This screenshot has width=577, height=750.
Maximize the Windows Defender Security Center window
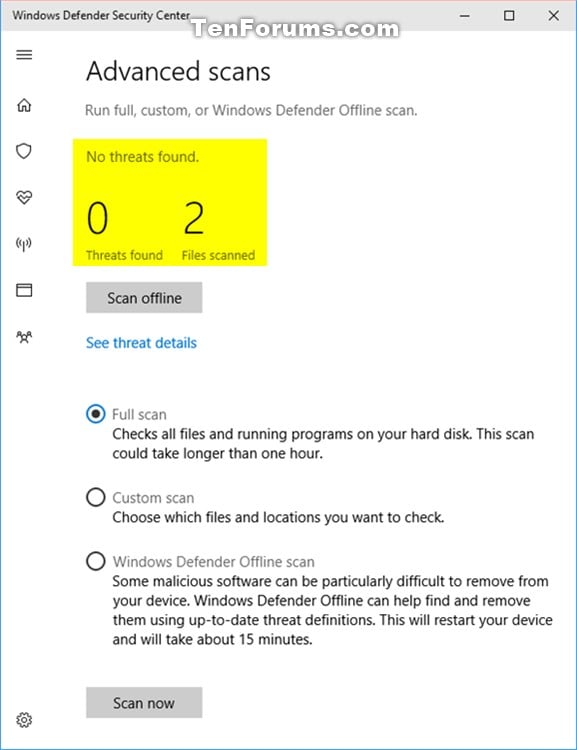(510, 16)
